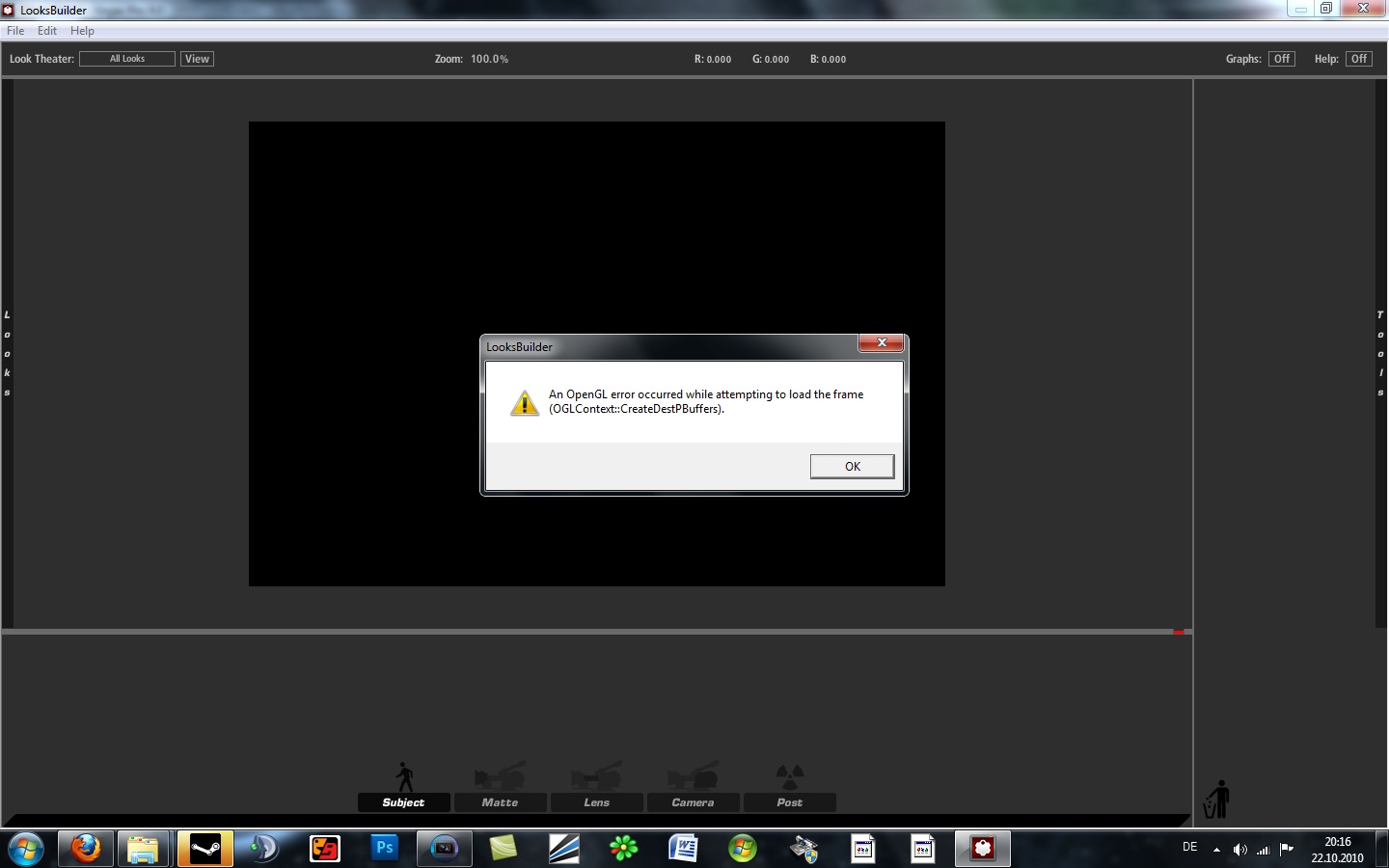Select the Post tab
The image size is (1389, 868).
pos(789,802)
